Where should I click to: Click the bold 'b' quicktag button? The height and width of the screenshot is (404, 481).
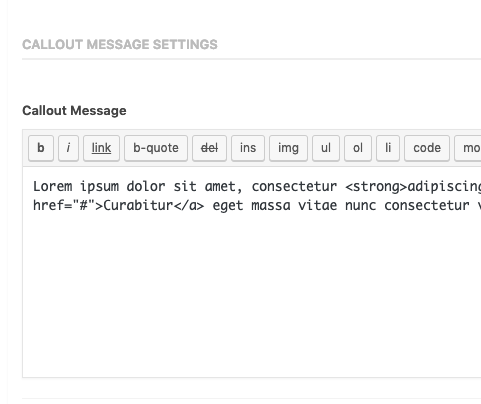coord(41,148)
